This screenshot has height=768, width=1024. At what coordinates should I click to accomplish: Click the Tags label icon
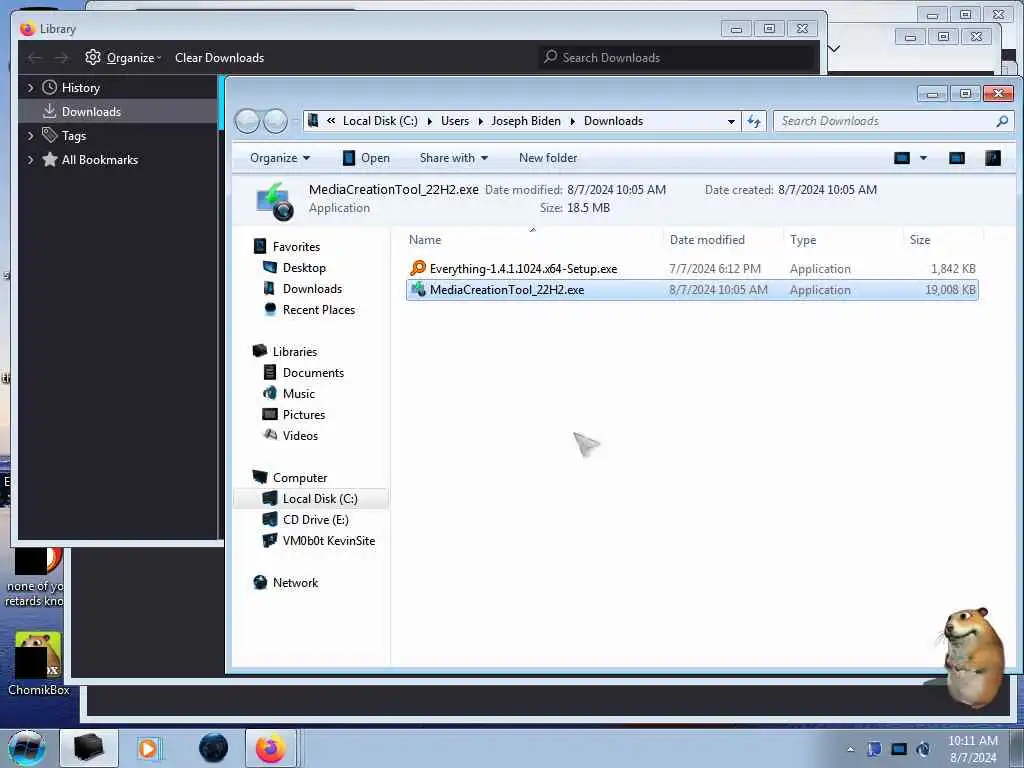(50, 135)
